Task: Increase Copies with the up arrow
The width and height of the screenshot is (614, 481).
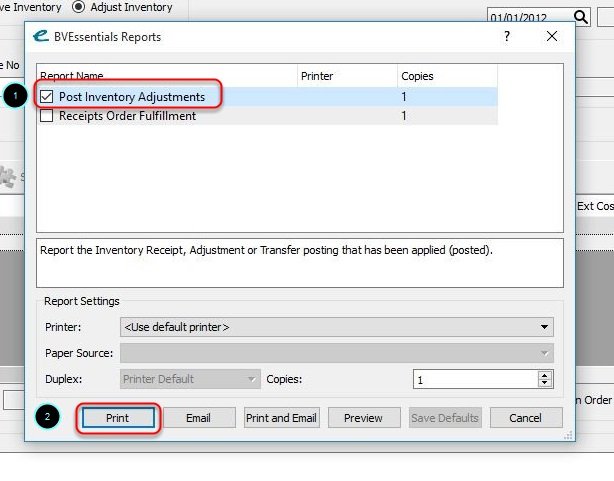Action: [x=545, y=375]
